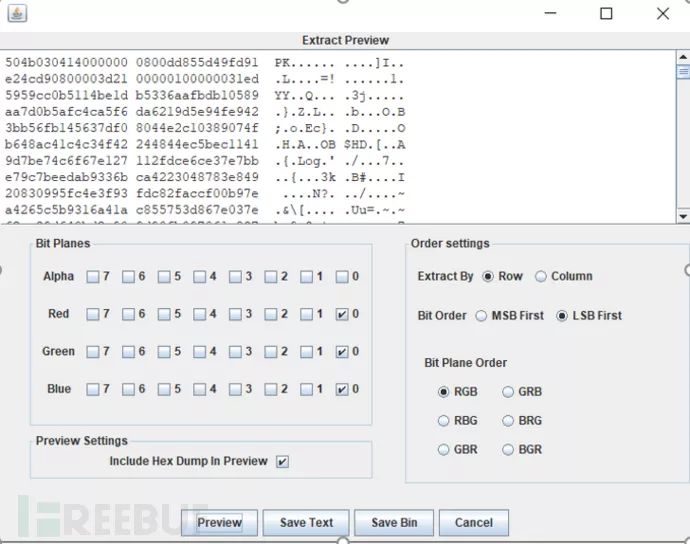Uncheck the Green bit plane 0 box
The width and height of the screenshot is (690, 544).
pyautogui.click(x=342, y=352)
